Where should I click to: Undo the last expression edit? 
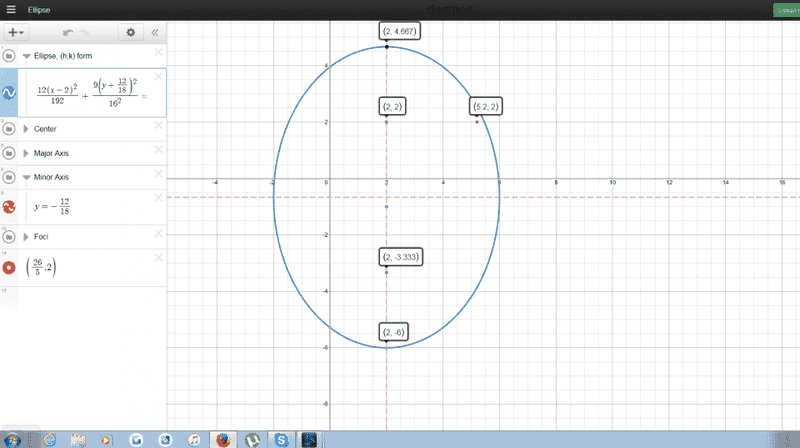(68, 32)
